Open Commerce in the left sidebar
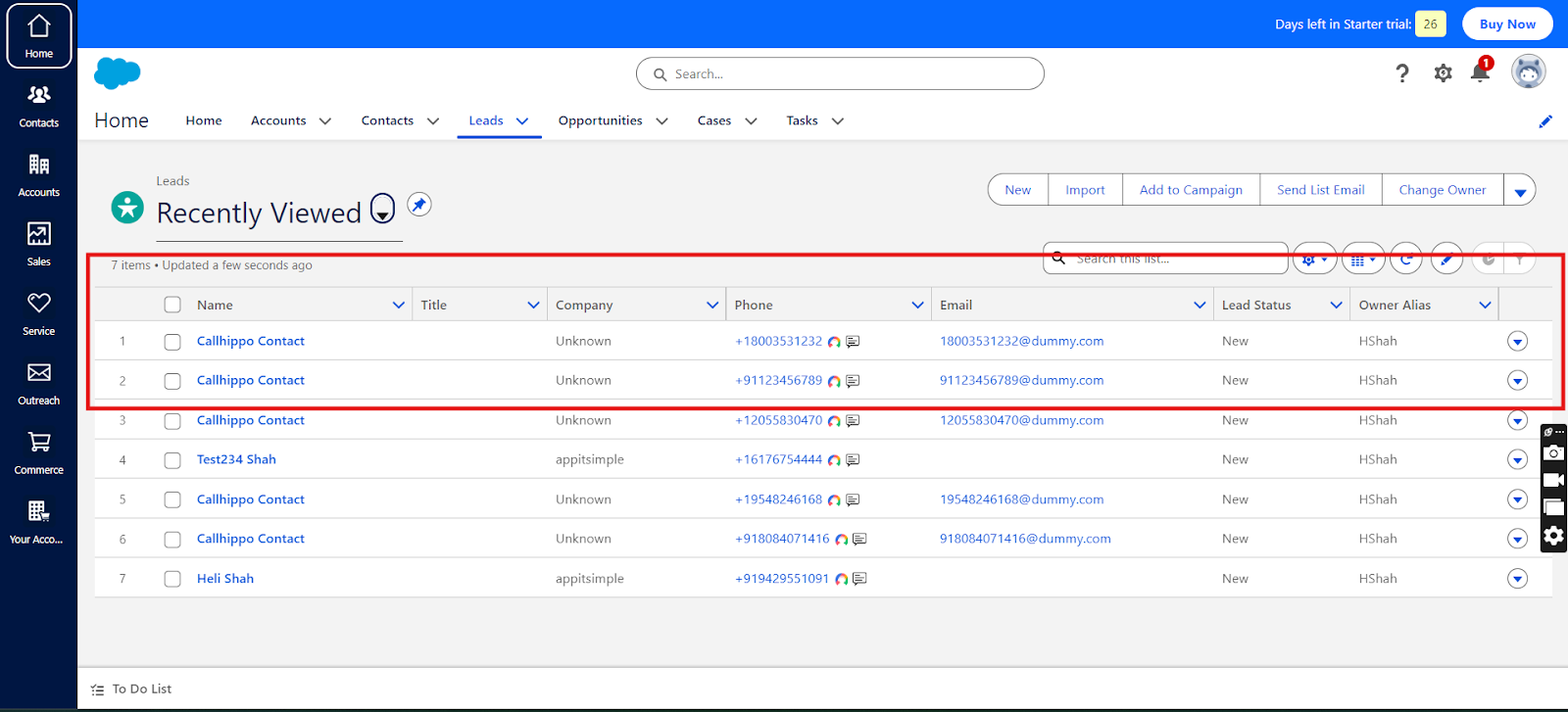The width and height of the screenshot is (1568, 712). tap(39, 453)
